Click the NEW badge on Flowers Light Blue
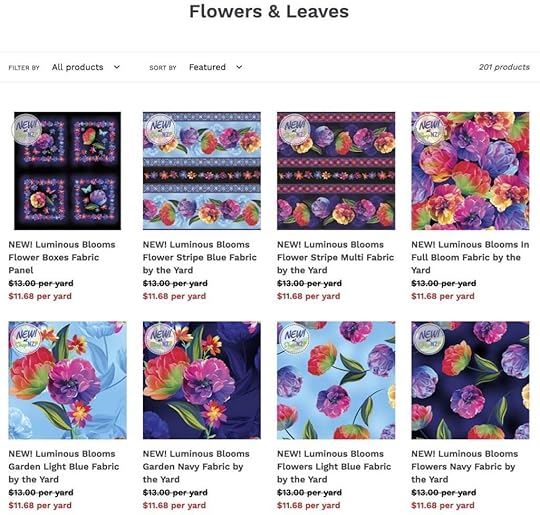The image size is (540, 515). pos(295,338)
